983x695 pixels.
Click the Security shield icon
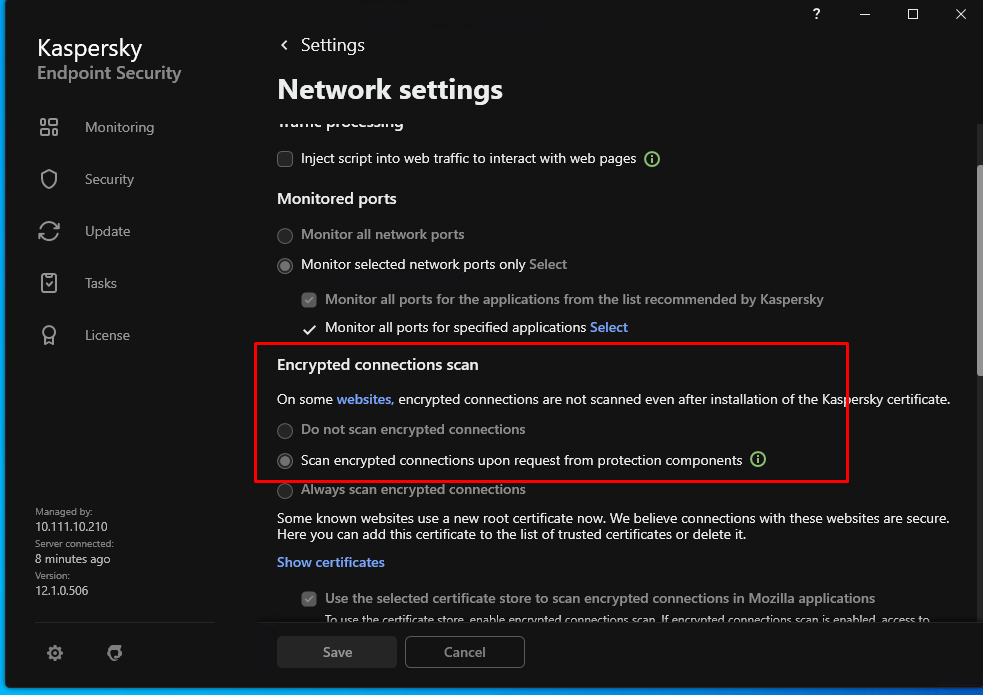pyautogui.click(x=49, y=179)
